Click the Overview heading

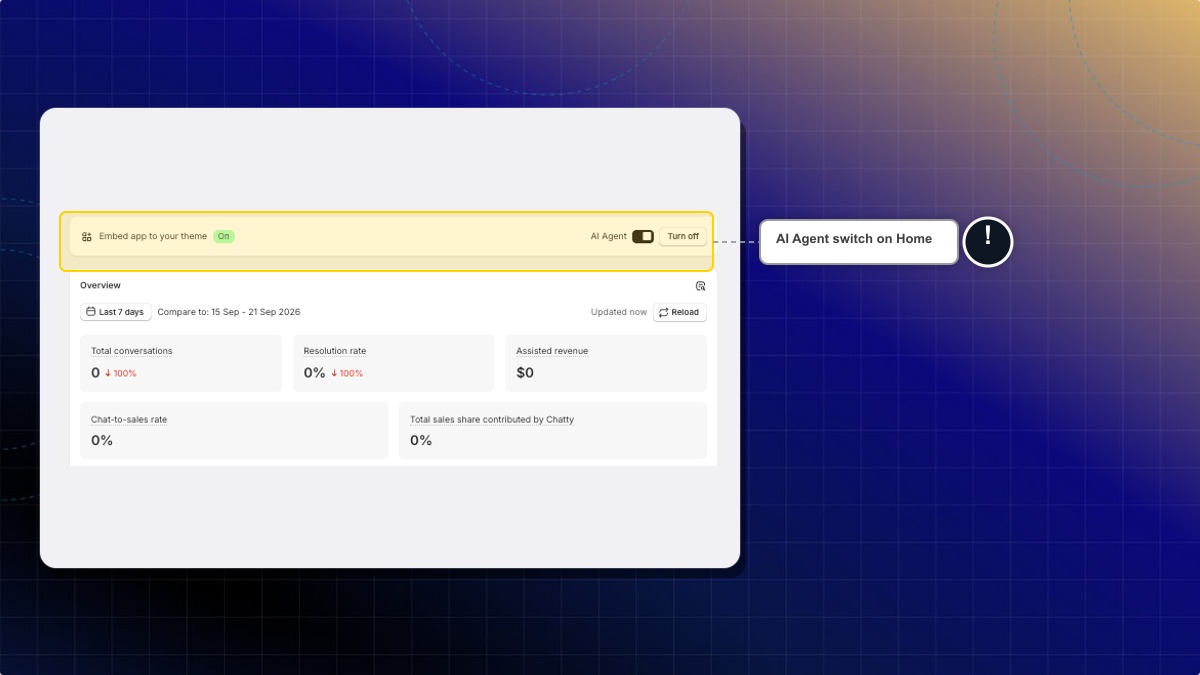pyautogui.click(x=100, y=285)
